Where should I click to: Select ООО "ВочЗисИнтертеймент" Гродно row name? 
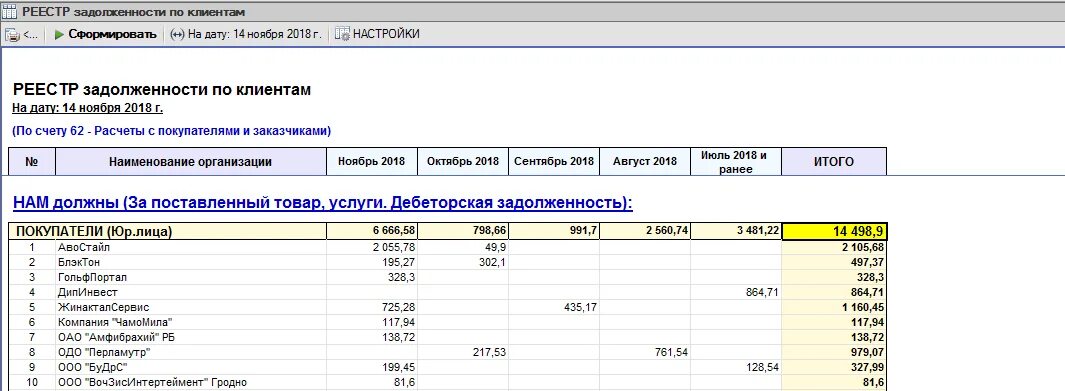tap(153, 383)
